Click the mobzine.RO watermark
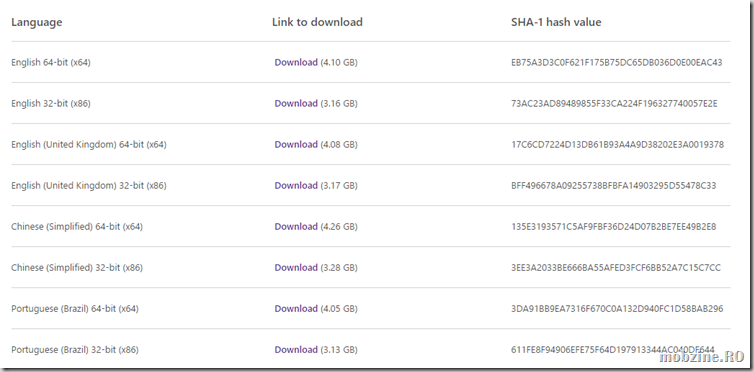Screen dimensions: 754x372 pos(702,357)
